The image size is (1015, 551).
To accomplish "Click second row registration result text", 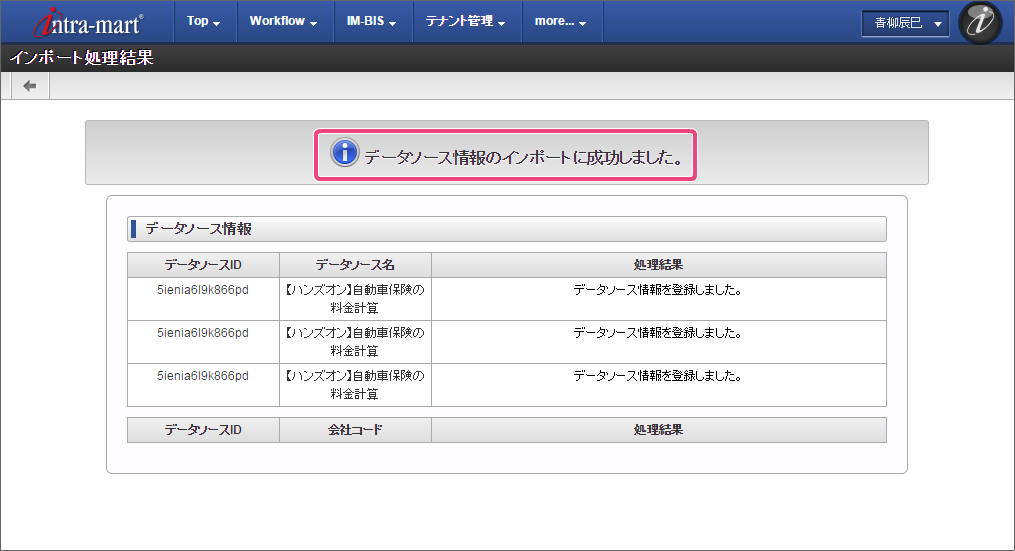I will [x=658, y=333].
